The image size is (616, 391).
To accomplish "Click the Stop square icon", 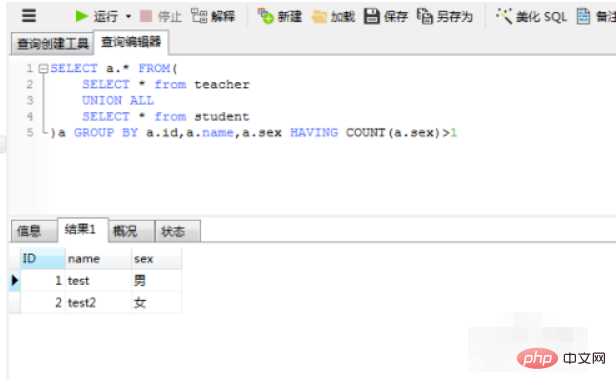I will [146, 16].
